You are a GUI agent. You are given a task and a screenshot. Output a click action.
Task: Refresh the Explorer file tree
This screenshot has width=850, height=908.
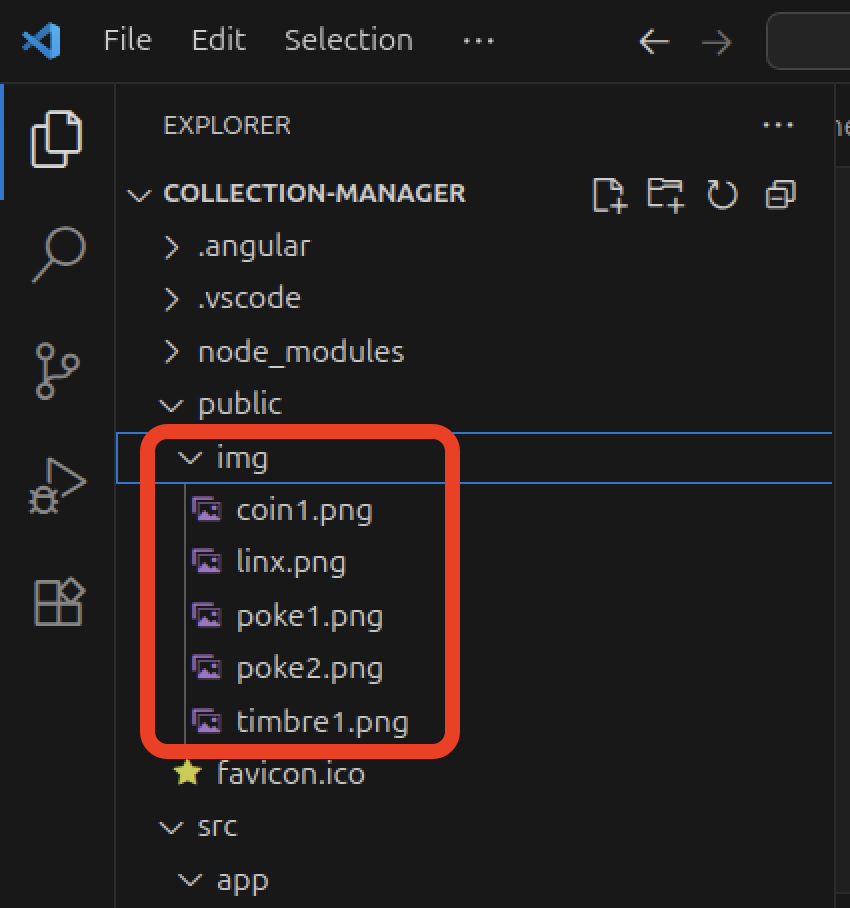click(x=722, y=194)
